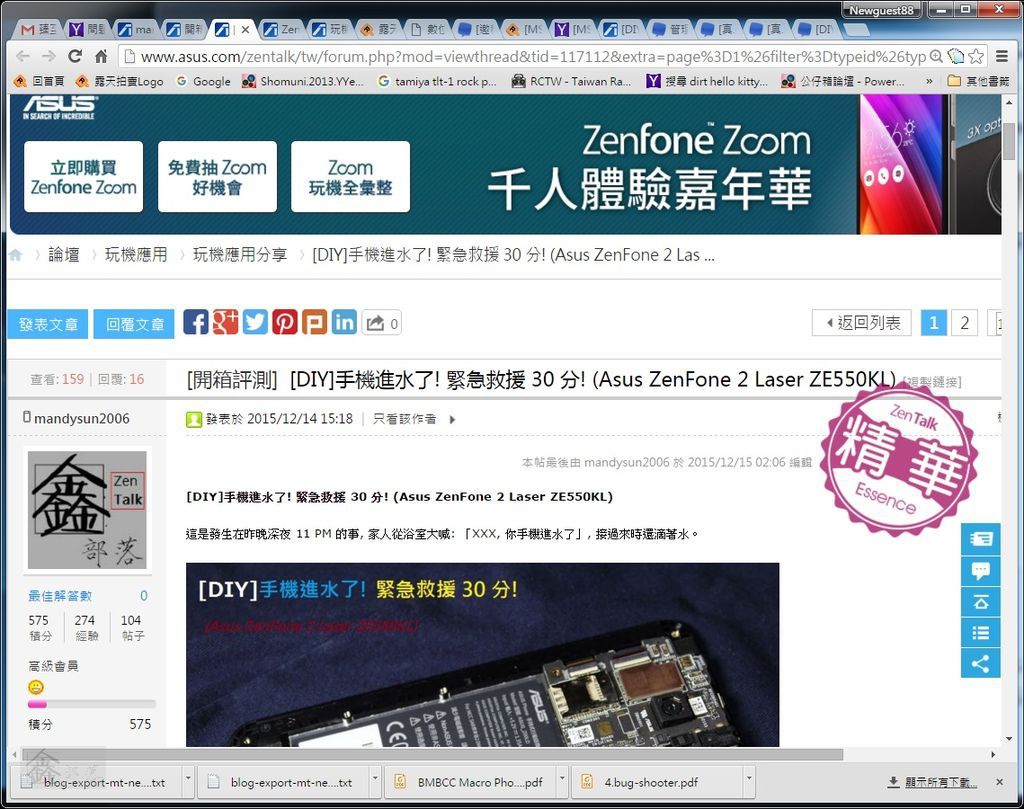Expand options for 4.bug-shooter.pdf download

point(749,778)
